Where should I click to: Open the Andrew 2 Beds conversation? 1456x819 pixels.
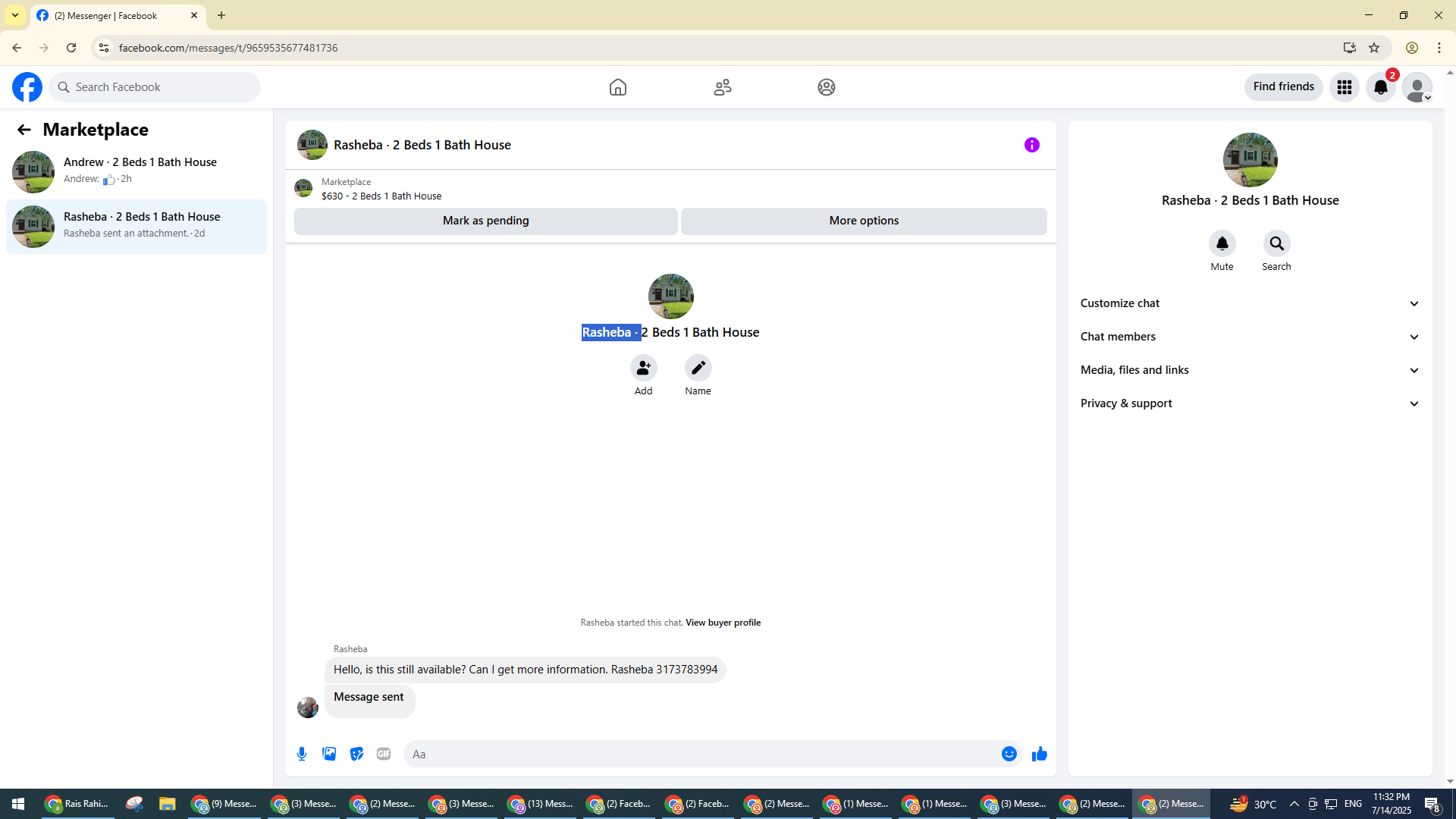point(136,171)
